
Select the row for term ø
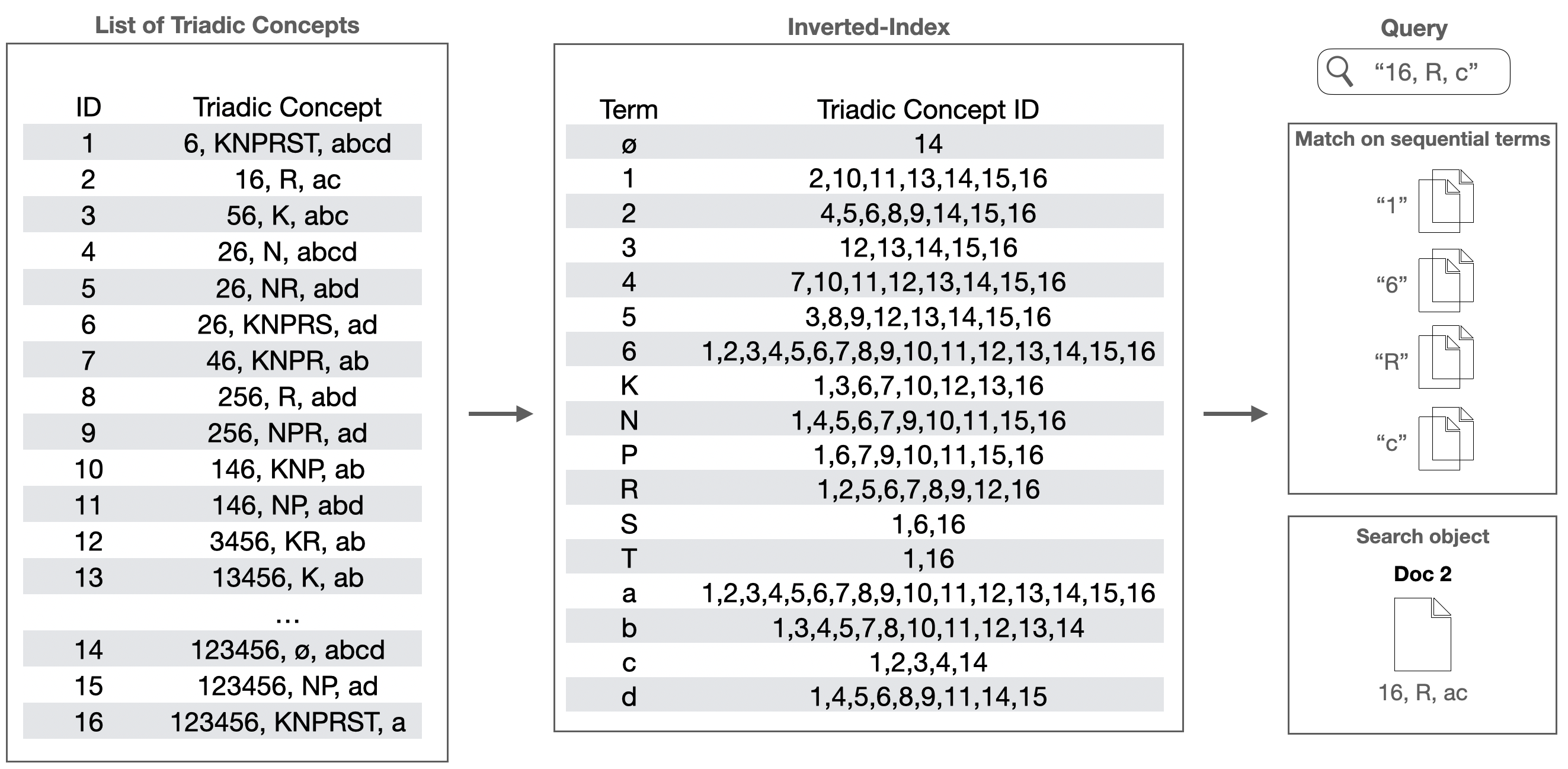865,143
